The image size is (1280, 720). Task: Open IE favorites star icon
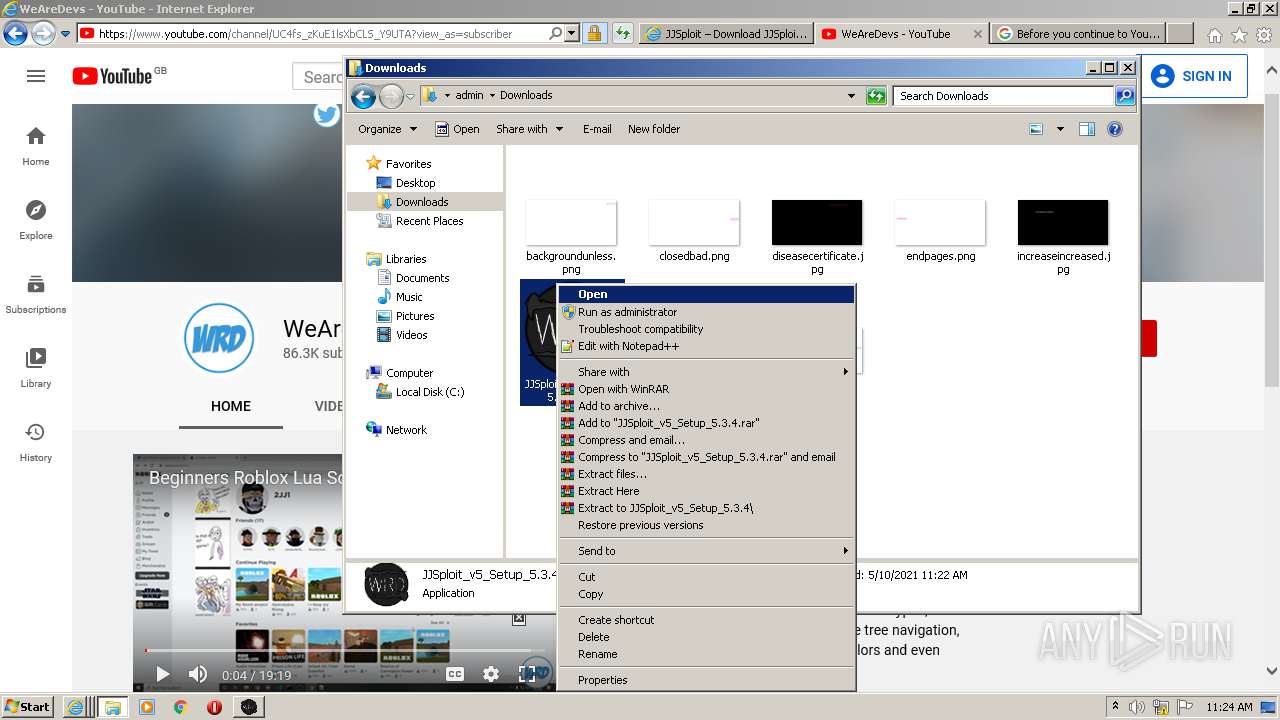pyautogui.click(x=1239, y=35)
